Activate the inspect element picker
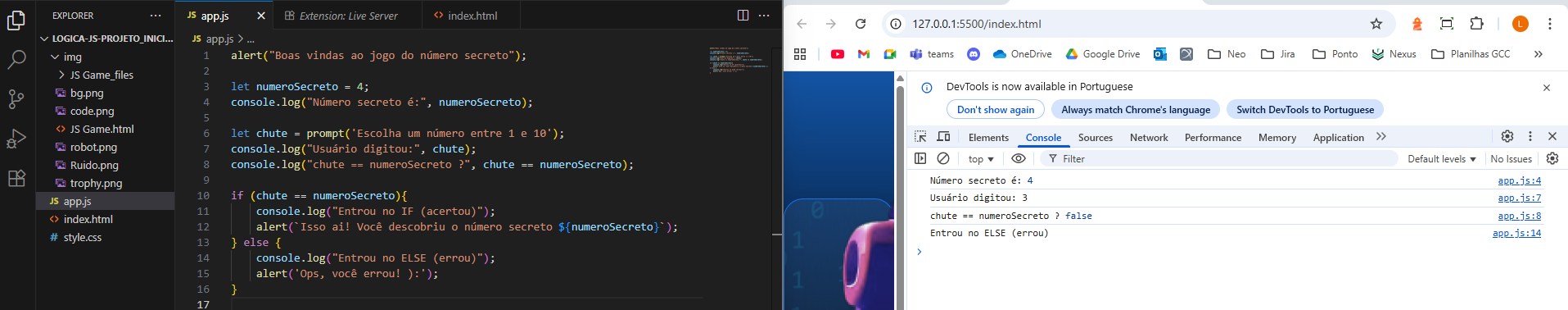 920,137
